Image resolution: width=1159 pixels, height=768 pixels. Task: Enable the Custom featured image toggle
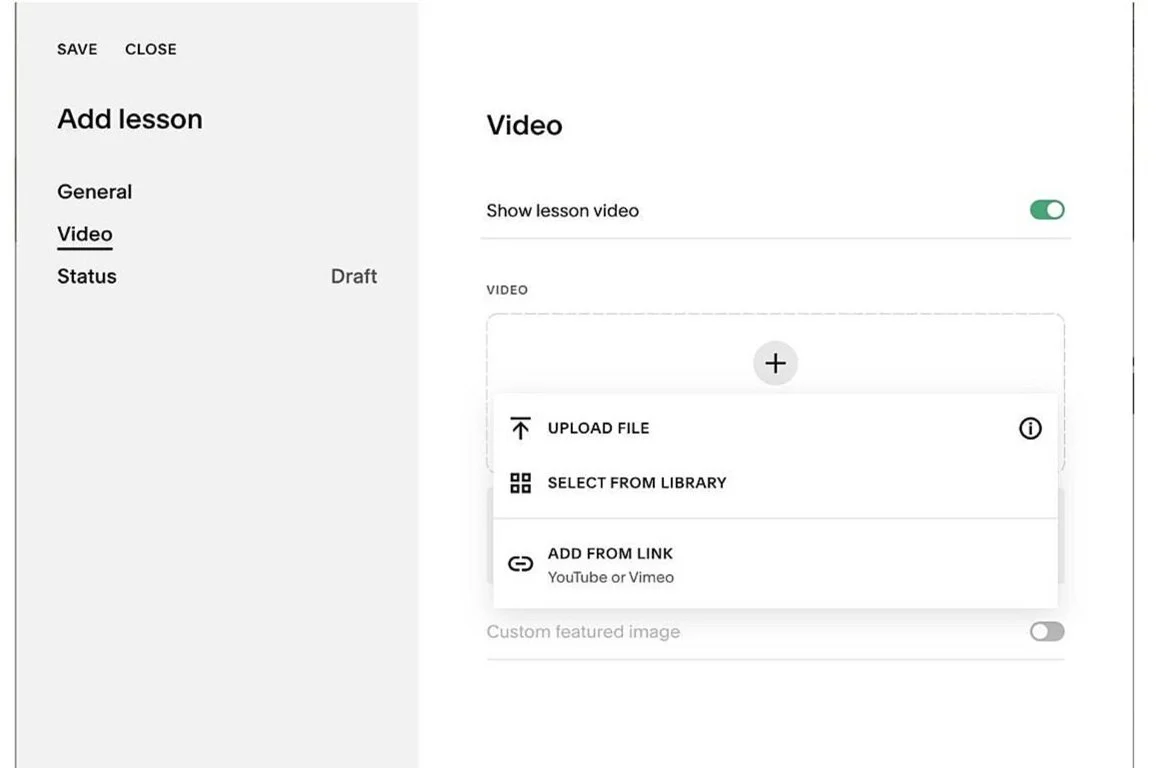(x=1046, y=631)
